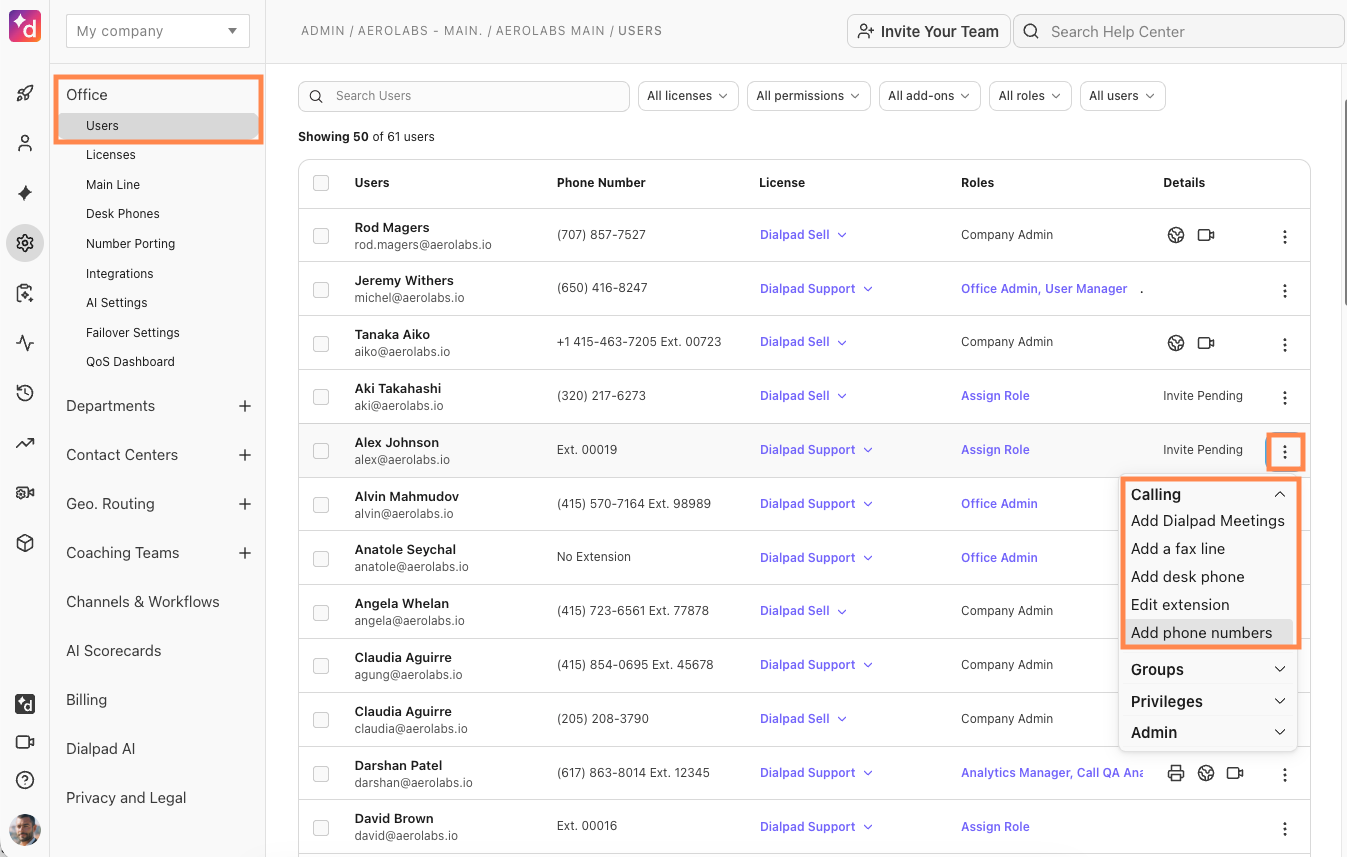Open Rod Magers' Dialpad Sell license dropdown
The height and width of the screenshot is (857, 1347).
[803, 235]
